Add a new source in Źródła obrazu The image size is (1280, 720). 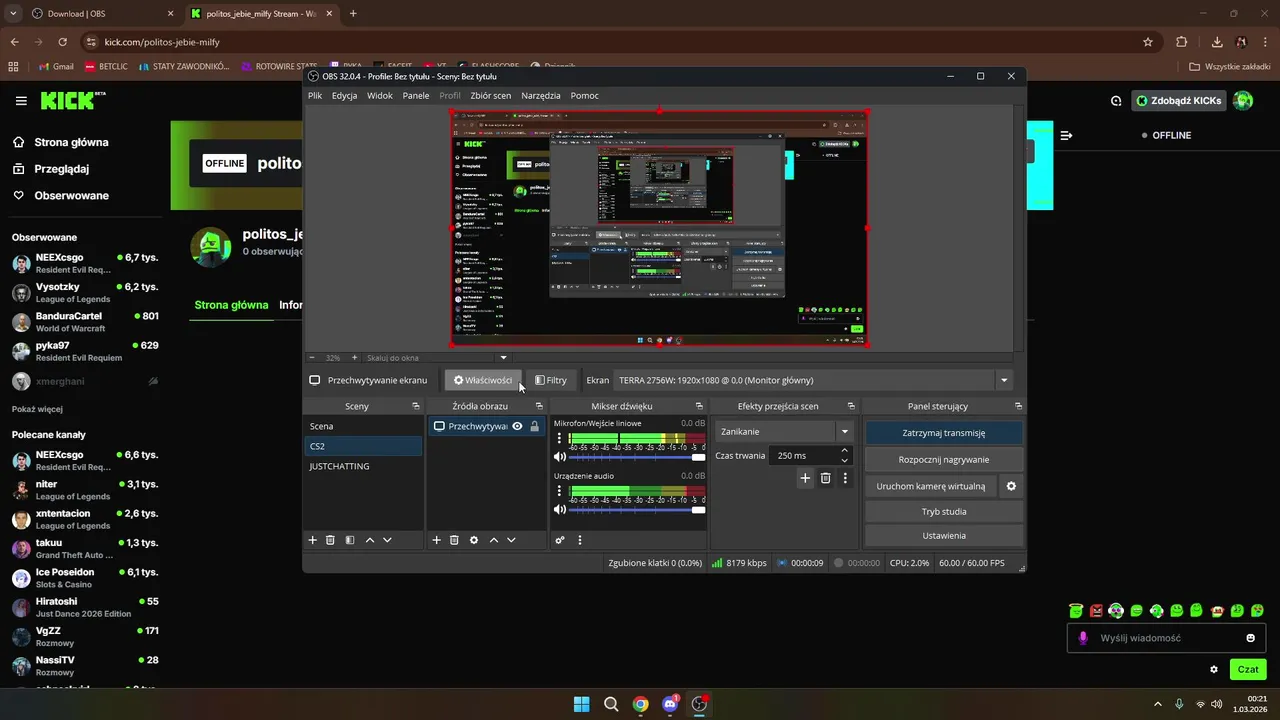436,540
